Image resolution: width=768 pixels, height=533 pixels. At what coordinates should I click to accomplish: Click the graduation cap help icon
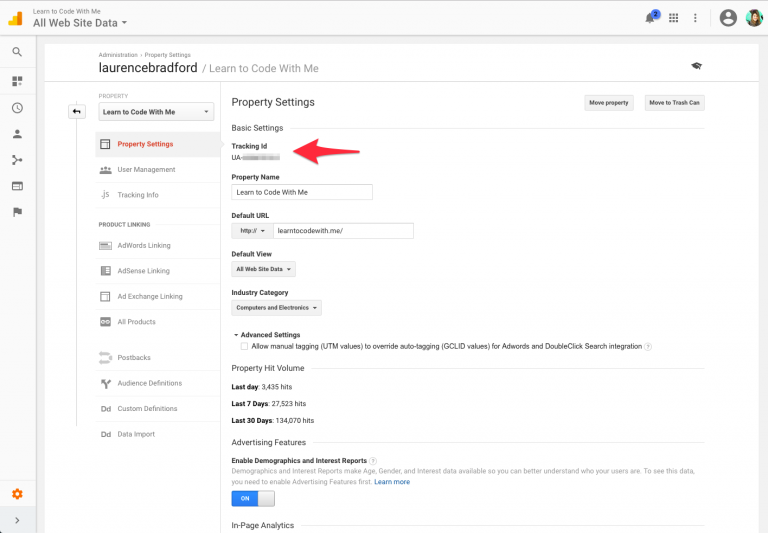click(x=696, y=66)
